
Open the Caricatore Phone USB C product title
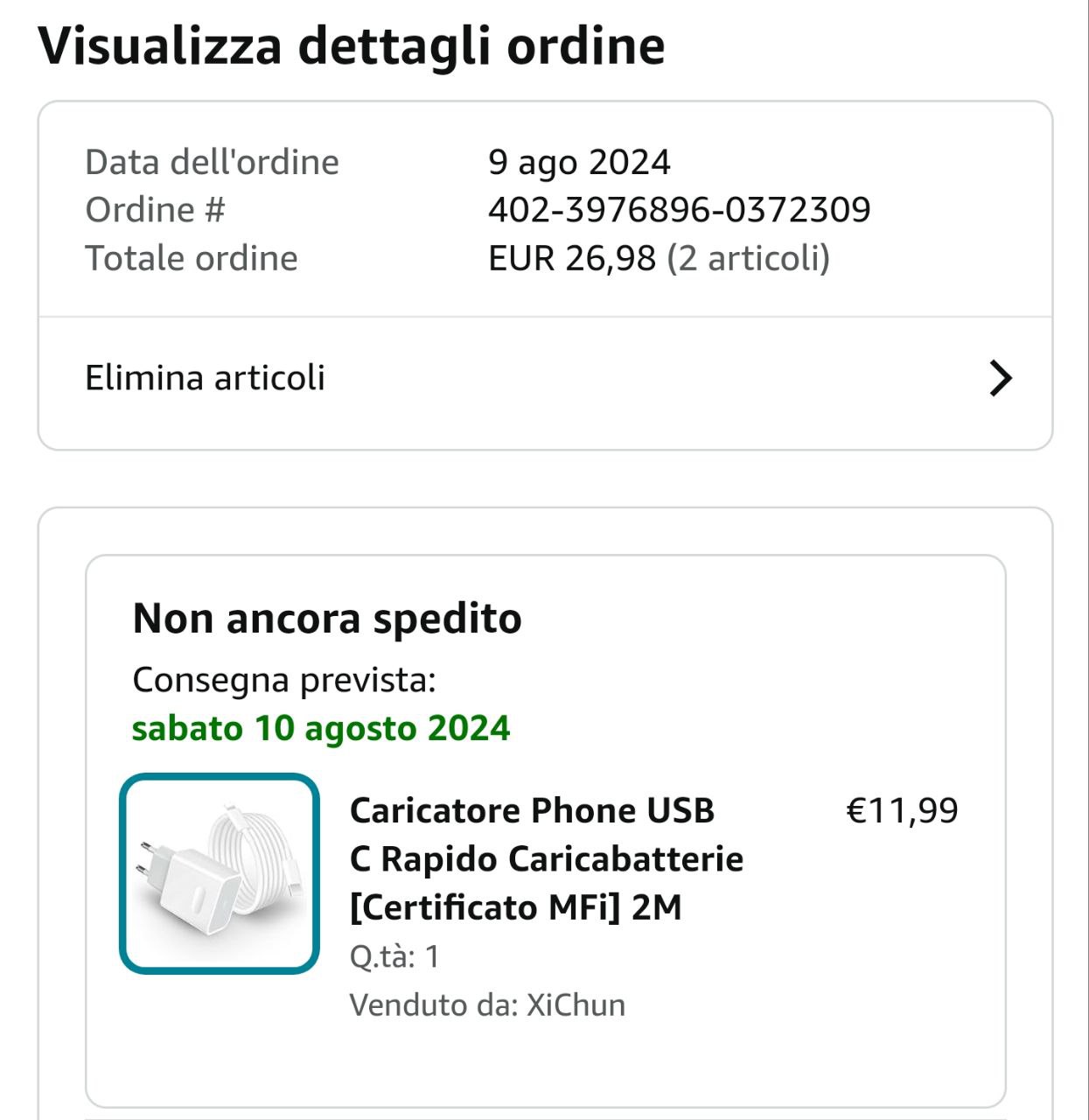click(x=532, y=811)
